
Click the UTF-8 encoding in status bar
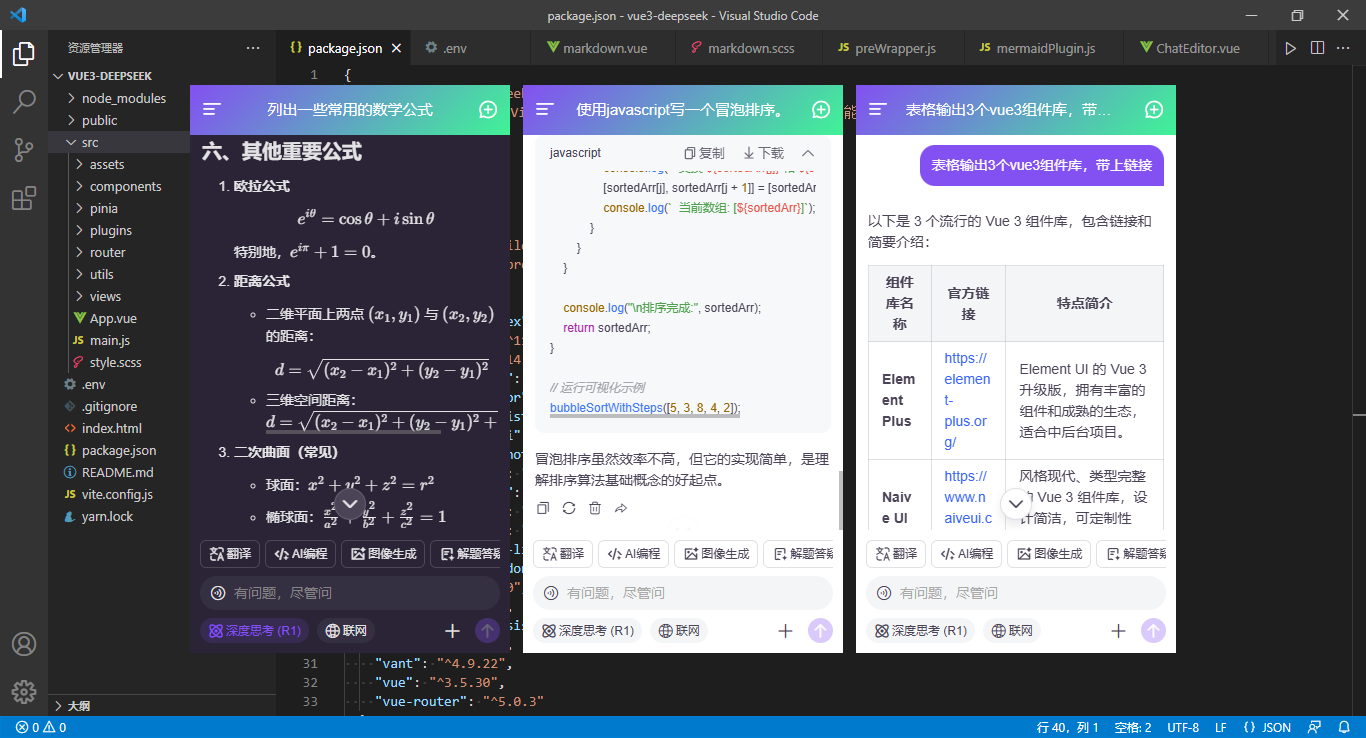(1183, 727)
